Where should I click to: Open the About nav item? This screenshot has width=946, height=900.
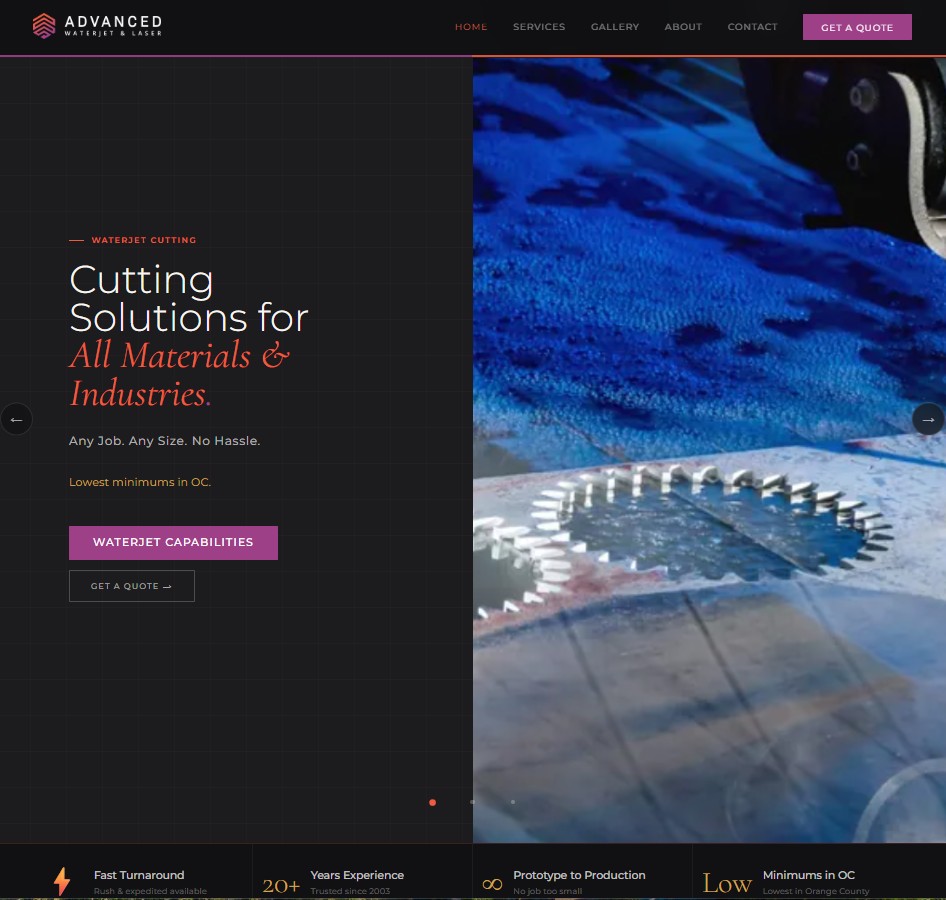[x=683, y=27]
